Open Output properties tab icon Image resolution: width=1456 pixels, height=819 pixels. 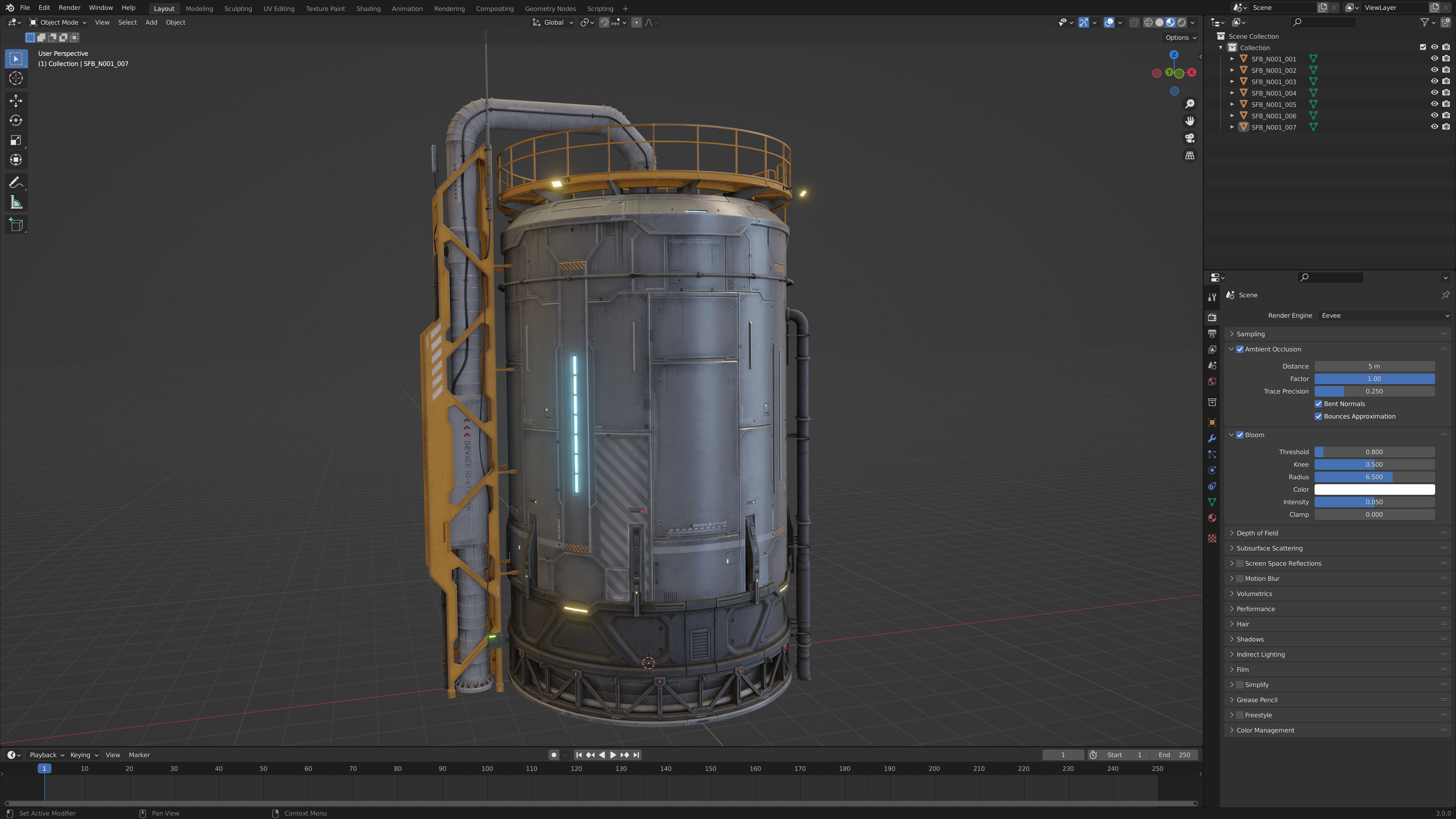pos(1212,334)
